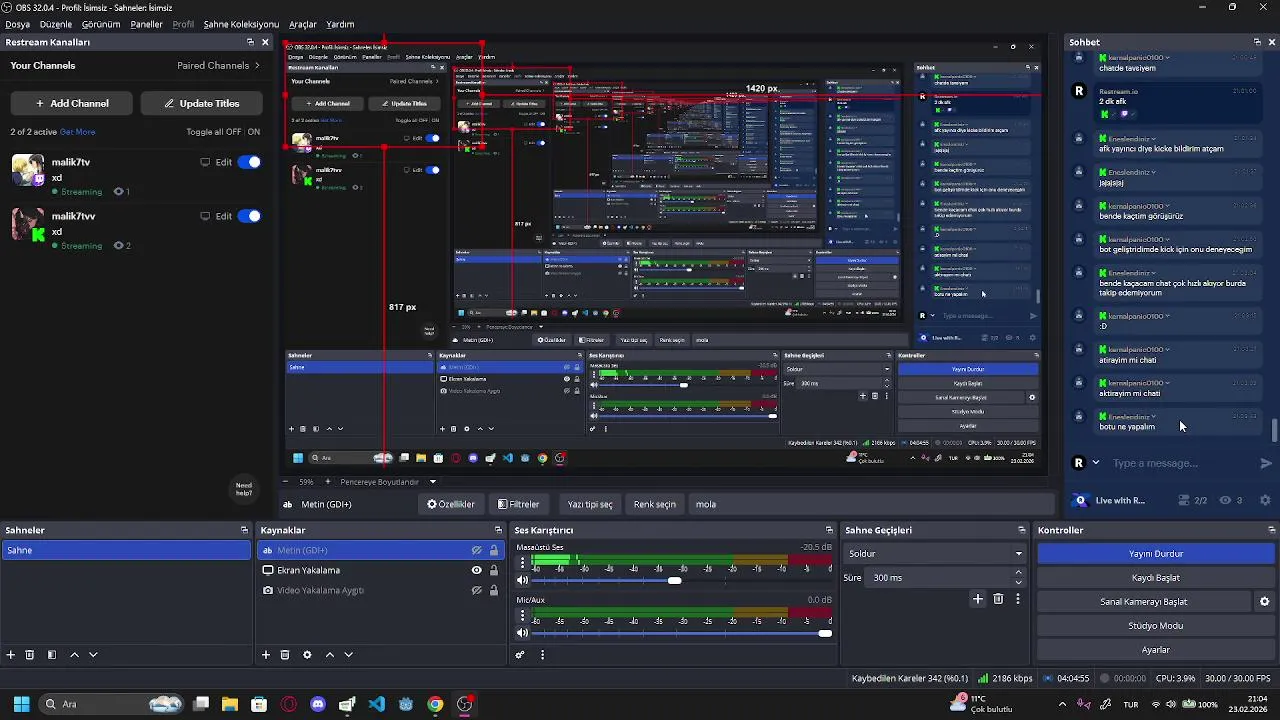The height and width of the screenshot is (720, 1280).
Task: Open Masaüstü Ses options three-dot menu
Action: click(522, 564)
